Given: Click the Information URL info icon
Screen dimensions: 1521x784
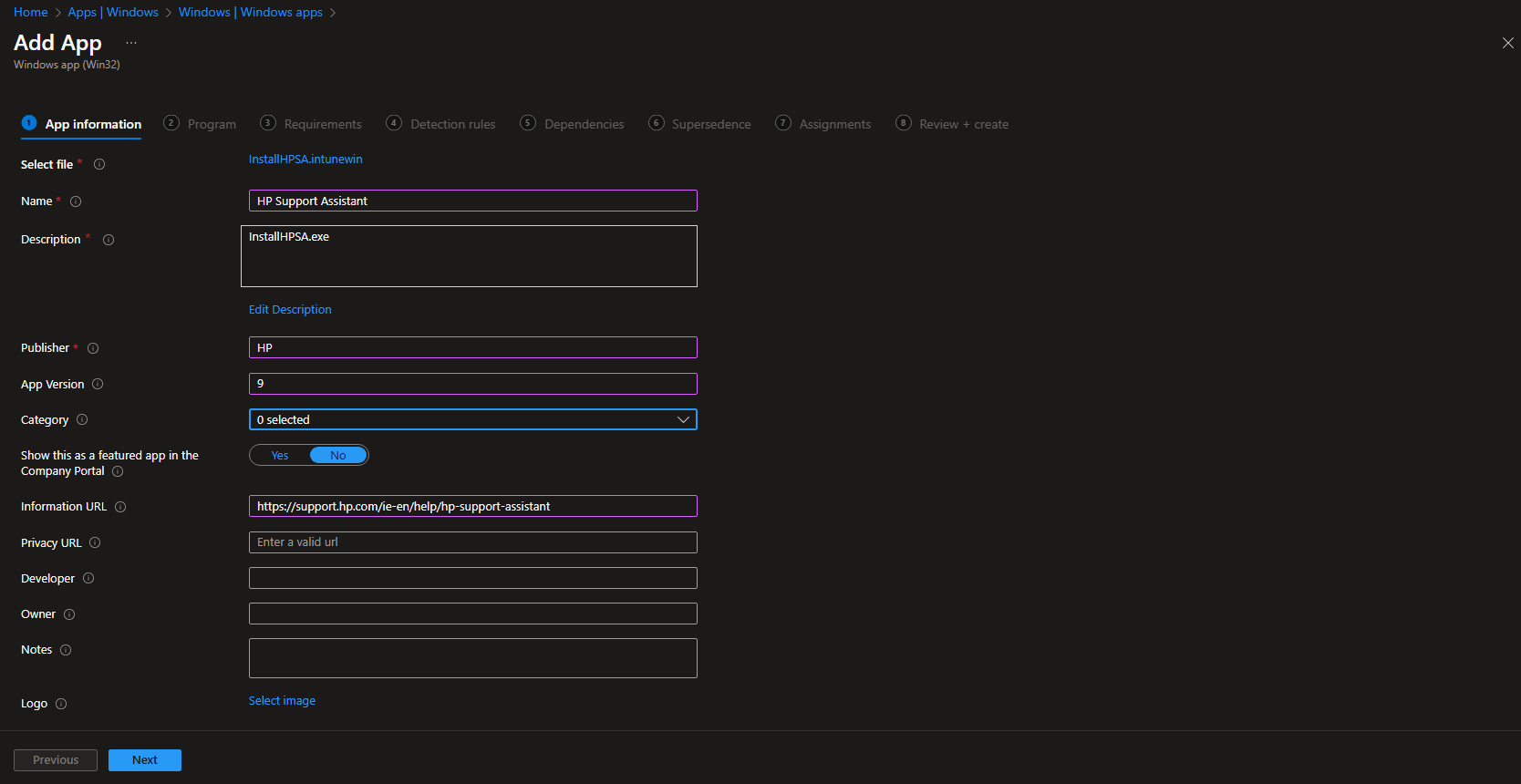Looking at the screenshot, I should click(x=120, y=507).
